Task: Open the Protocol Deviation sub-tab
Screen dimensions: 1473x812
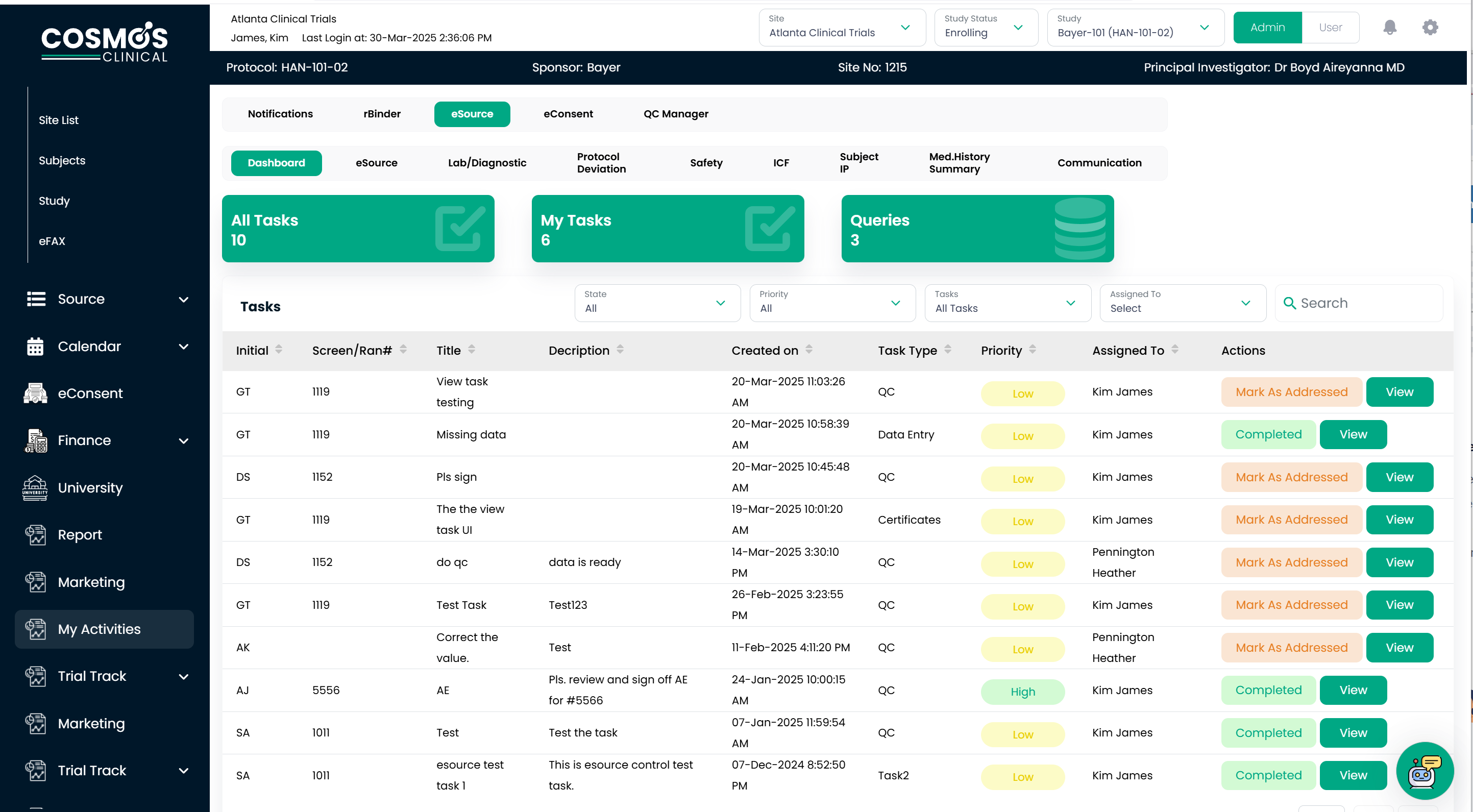Action: [602, 163]
